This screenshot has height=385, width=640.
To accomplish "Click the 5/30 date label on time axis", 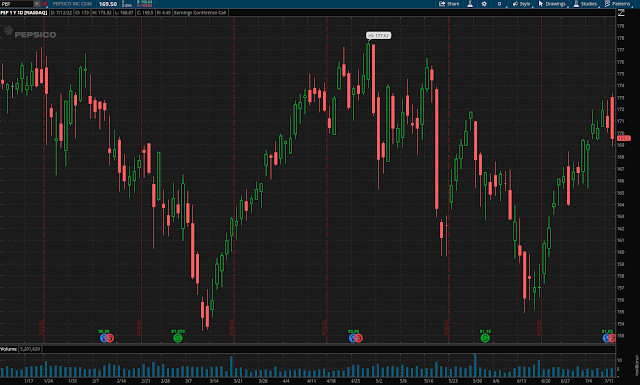I will pyautogui.click(x=477, y=381).
